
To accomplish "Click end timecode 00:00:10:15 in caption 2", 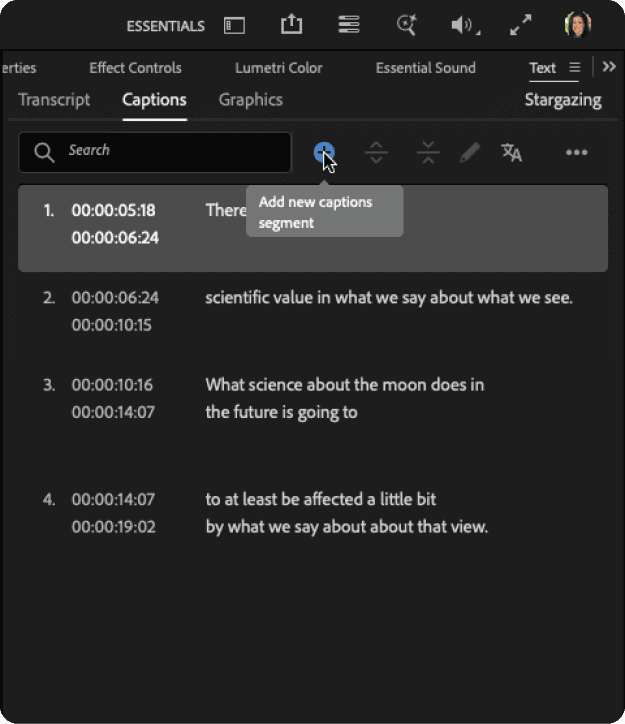I will 112,325.
